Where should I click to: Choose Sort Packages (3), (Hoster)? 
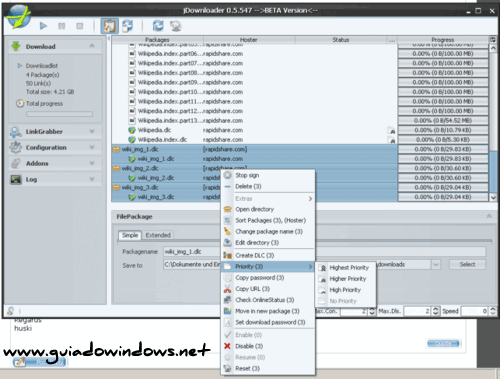268,220
